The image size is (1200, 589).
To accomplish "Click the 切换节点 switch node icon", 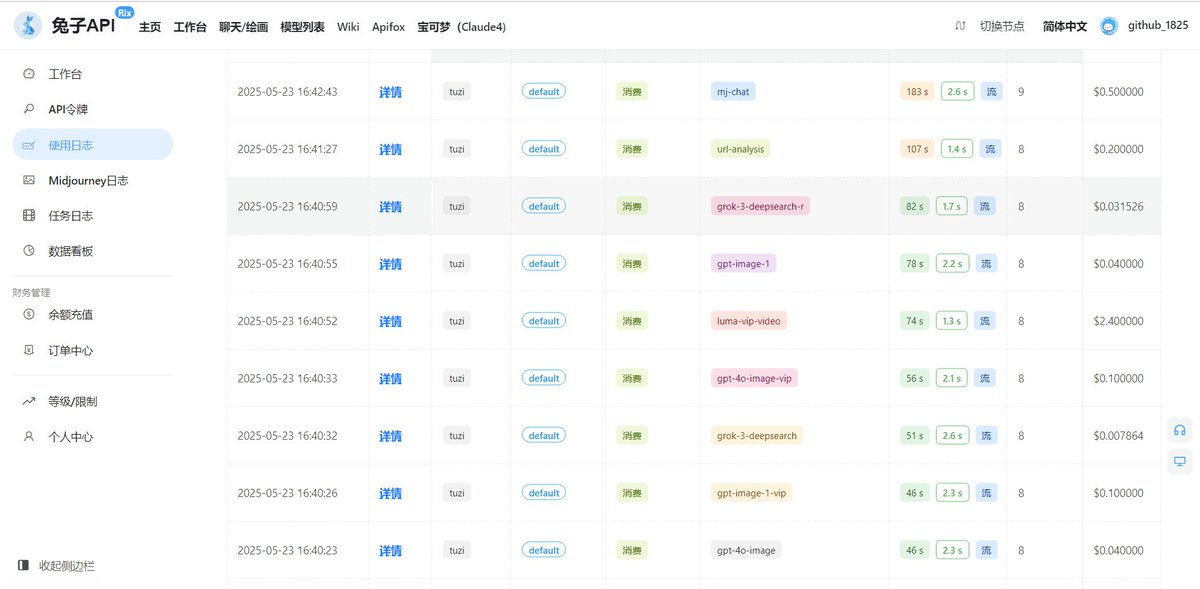I will (x=960, y=26).
